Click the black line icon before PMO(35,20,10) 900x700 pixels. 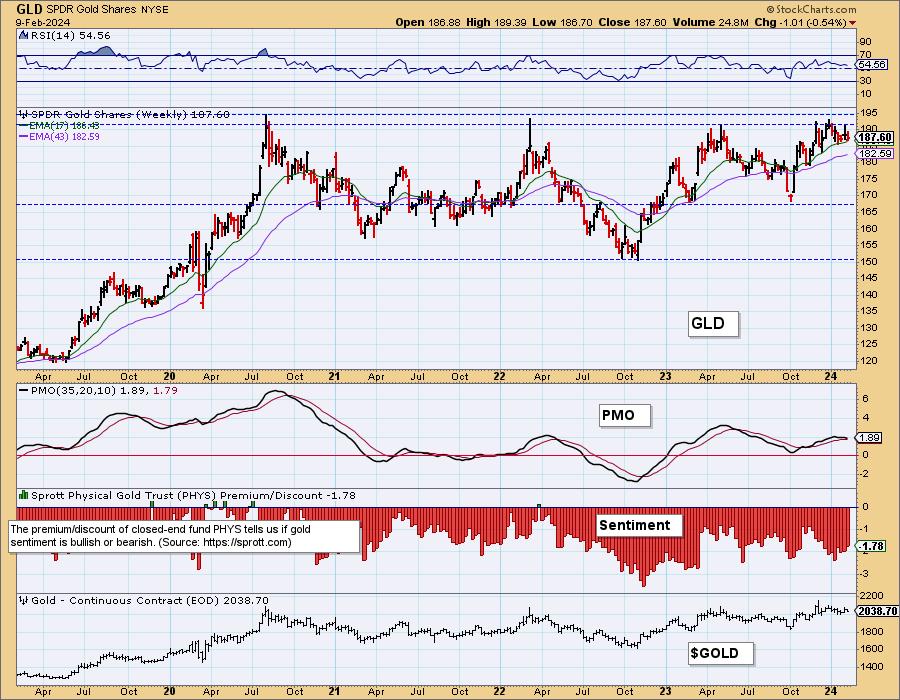pyautogui.click(x=24, y=390)
